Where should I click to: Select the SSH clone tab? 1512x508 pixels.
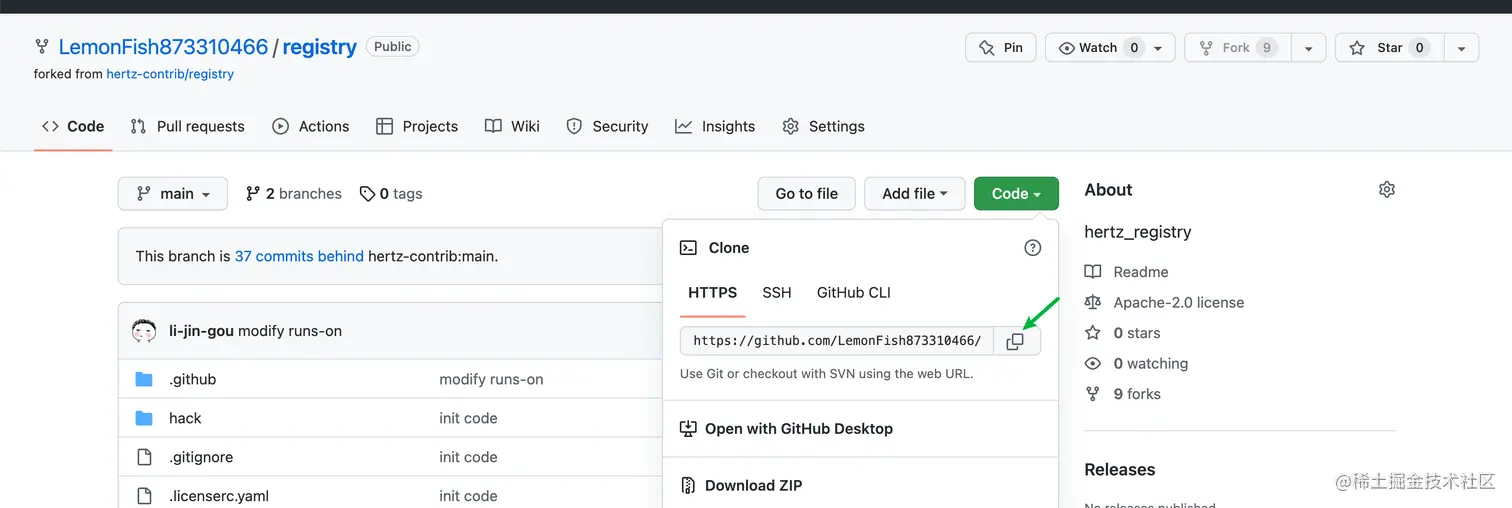777,293
